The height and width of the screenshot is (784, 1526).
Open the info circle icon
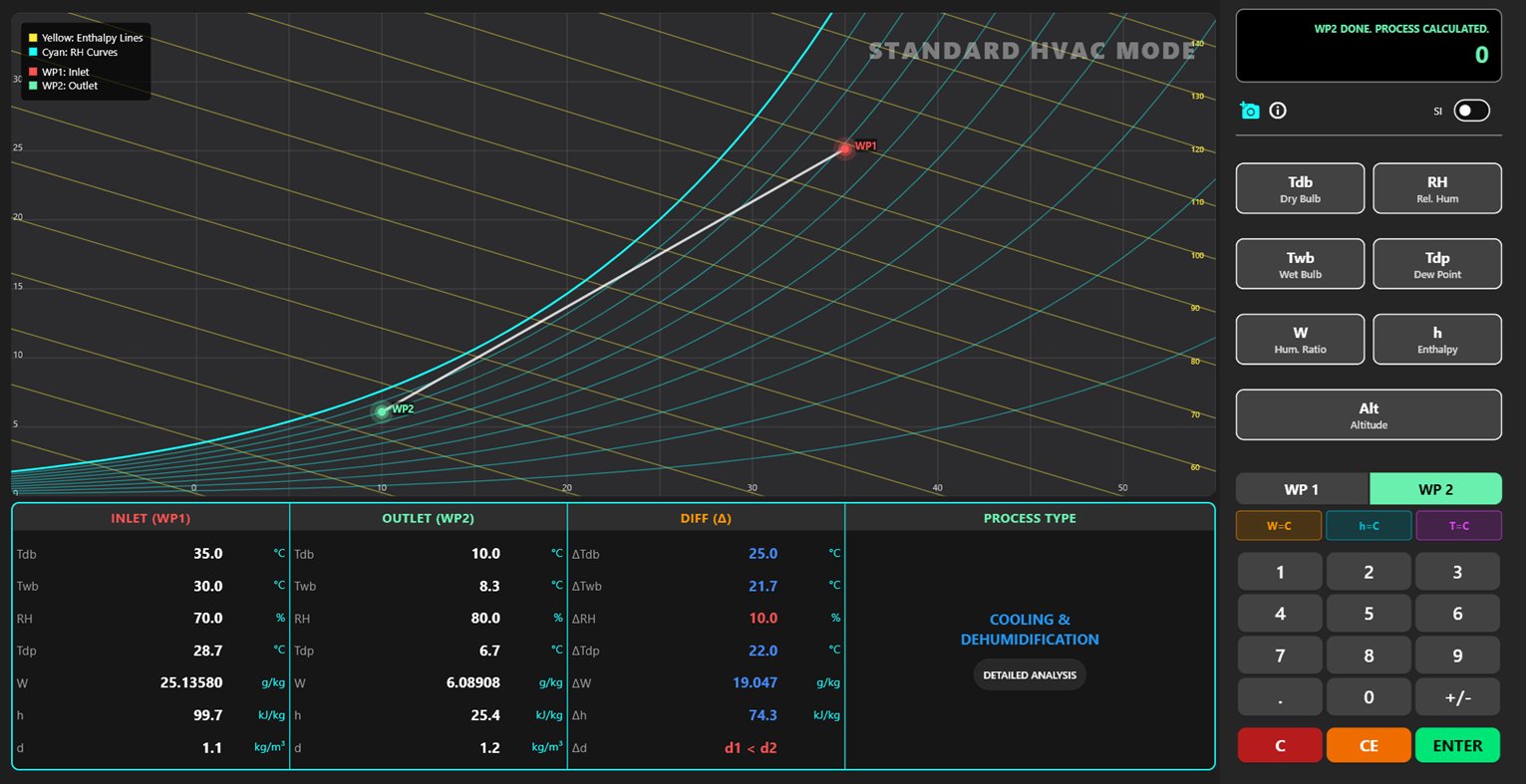(1278, 111)
